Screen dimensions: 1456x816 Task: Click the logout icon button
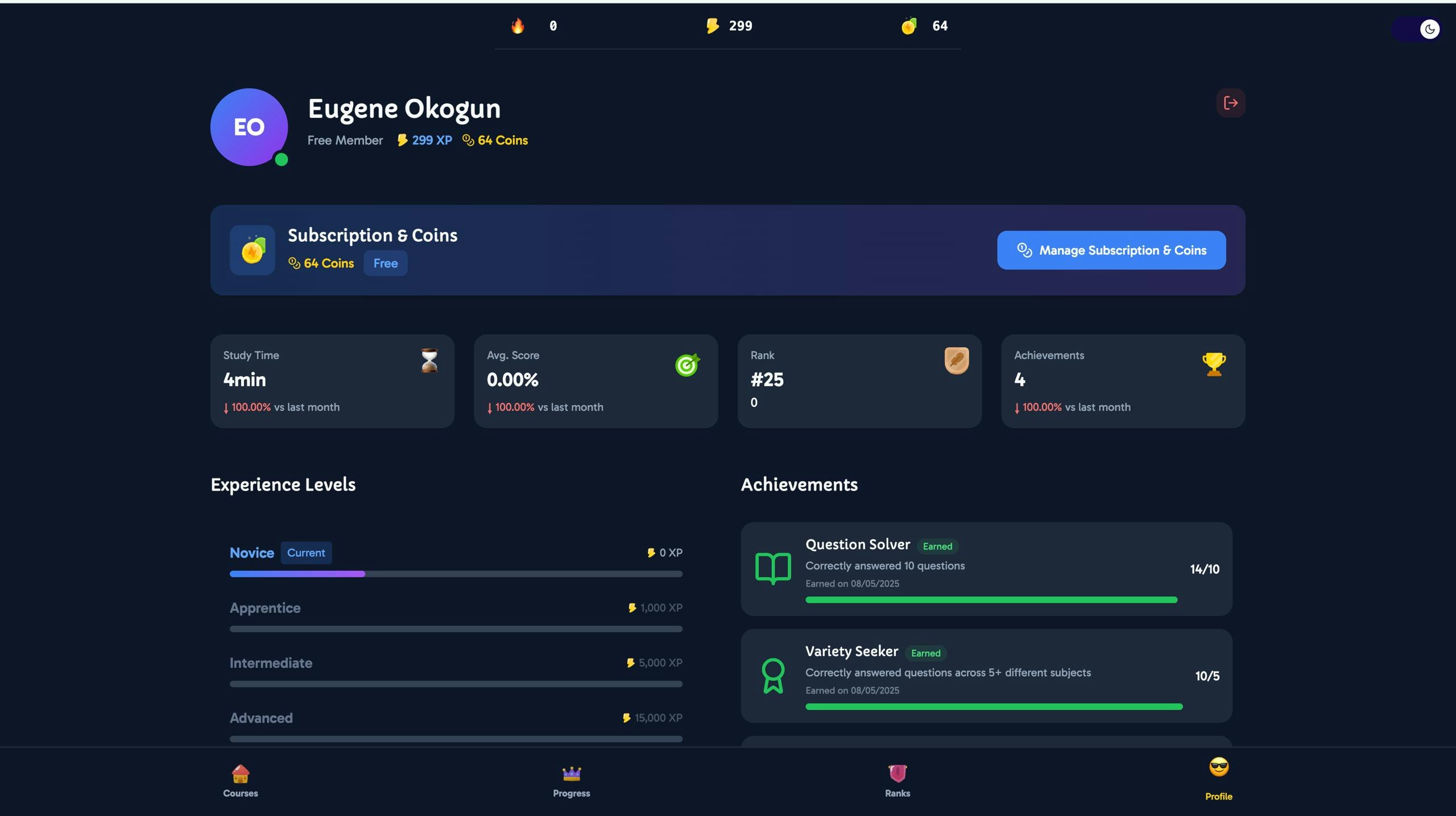click(1230, 103)
